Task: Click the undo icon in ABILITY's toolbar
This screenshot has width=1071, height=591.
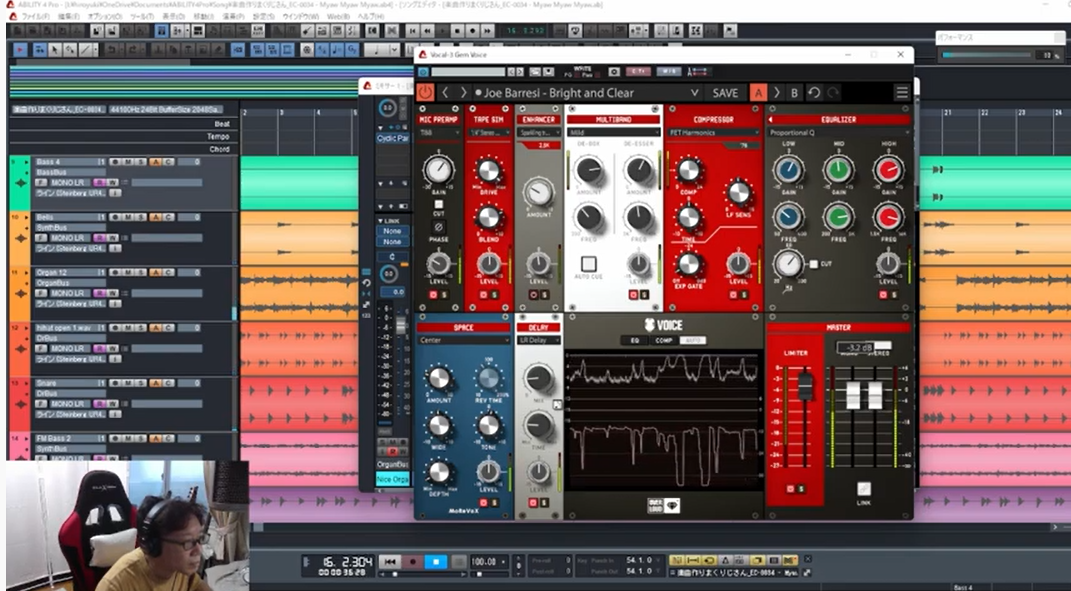Action: pyautogui.click(x=111, y=50)
